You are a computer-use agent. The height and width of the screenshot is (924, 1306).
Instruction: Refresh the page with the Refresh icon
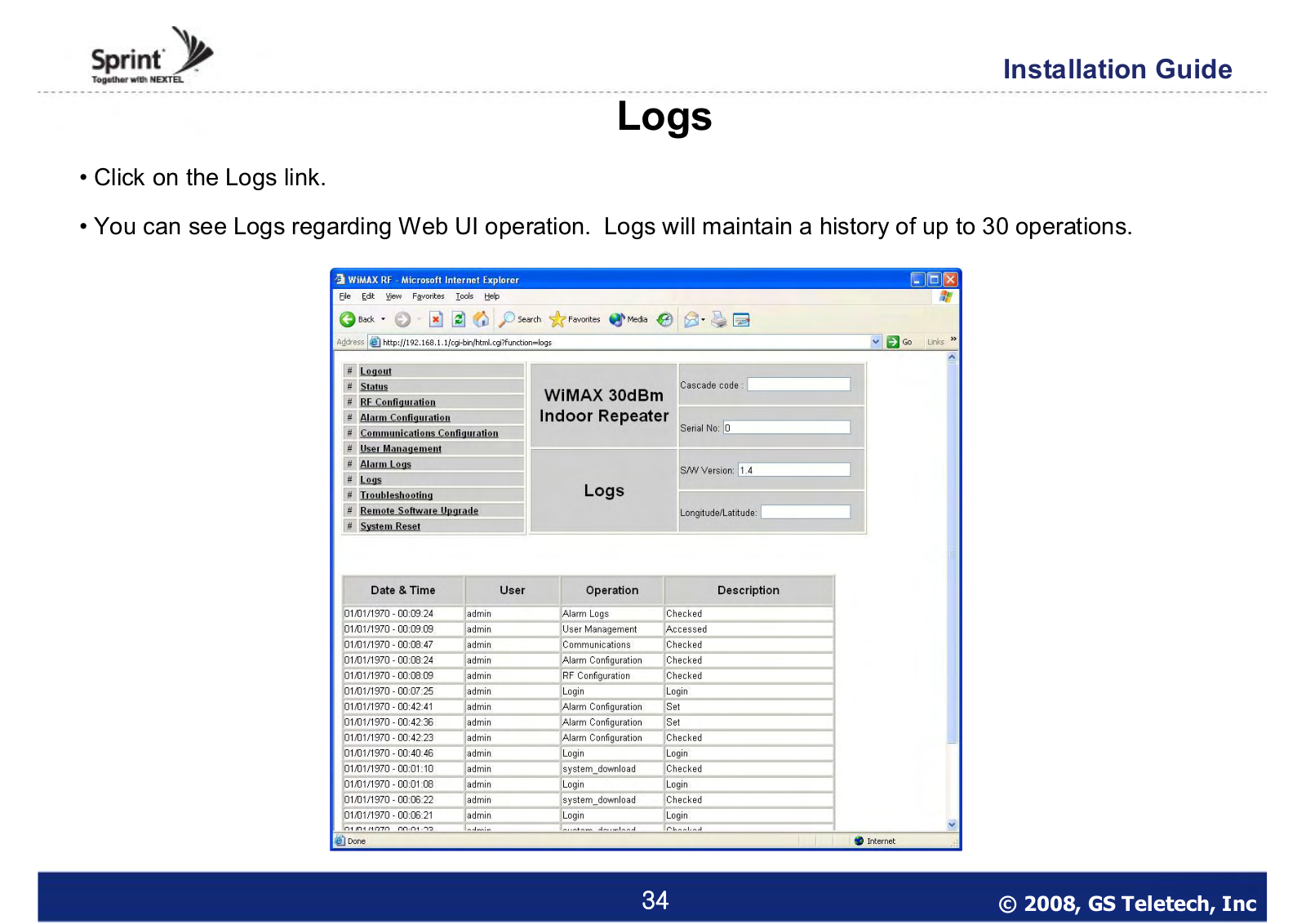click(459, 319)
